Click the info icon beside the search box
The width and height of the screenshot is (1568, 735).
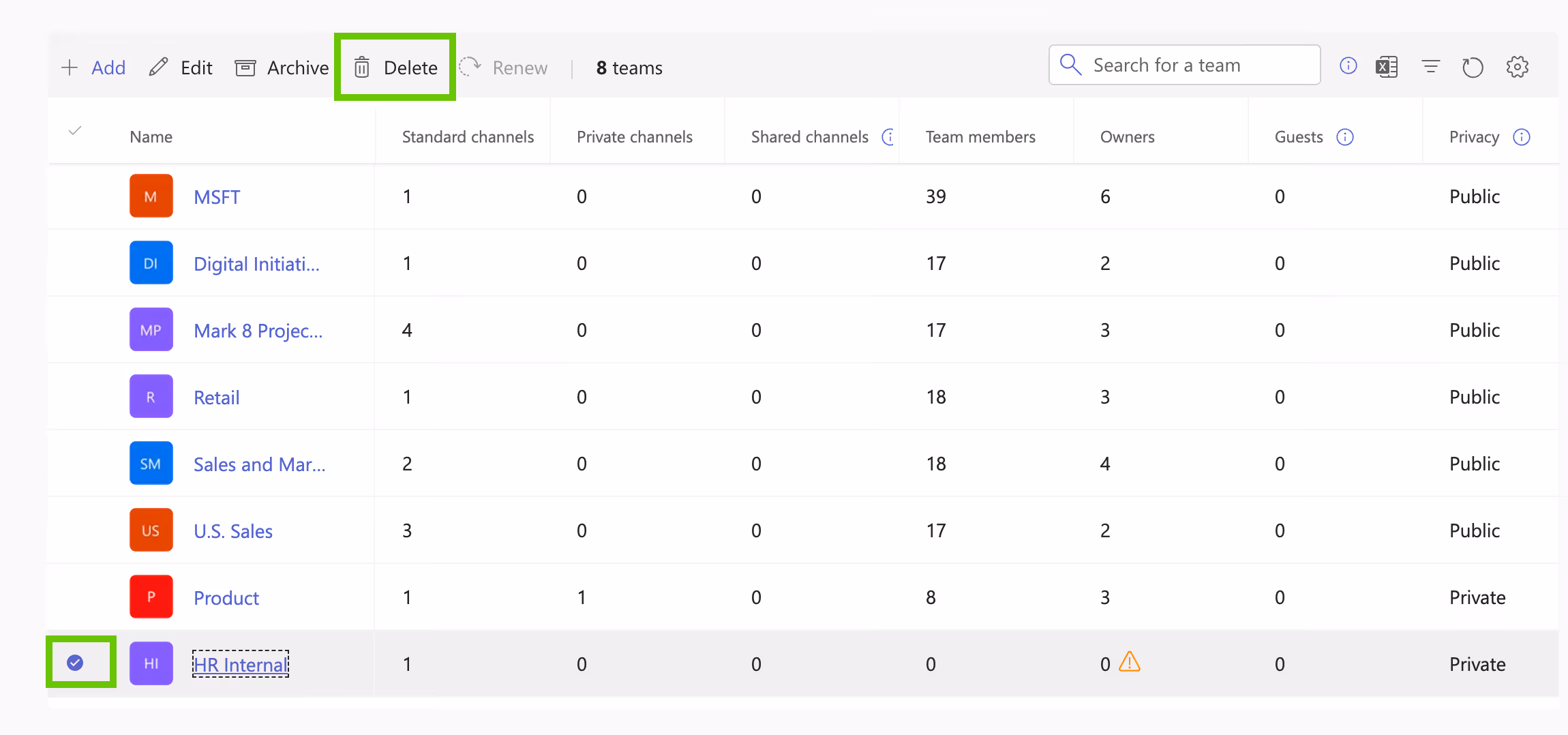1348,65
